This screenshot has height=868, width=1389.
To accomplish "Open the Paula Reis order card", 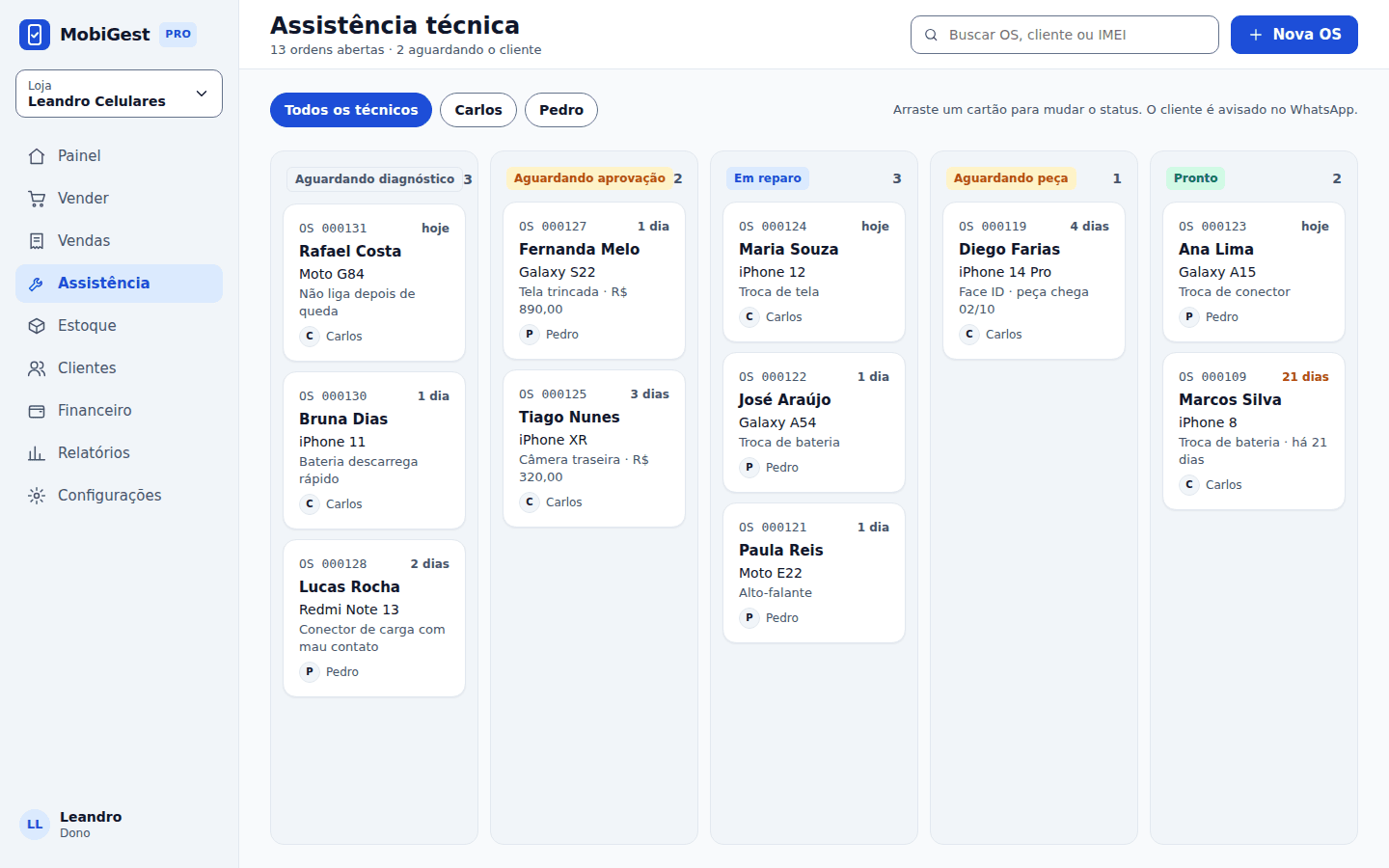I will (814, 573).
